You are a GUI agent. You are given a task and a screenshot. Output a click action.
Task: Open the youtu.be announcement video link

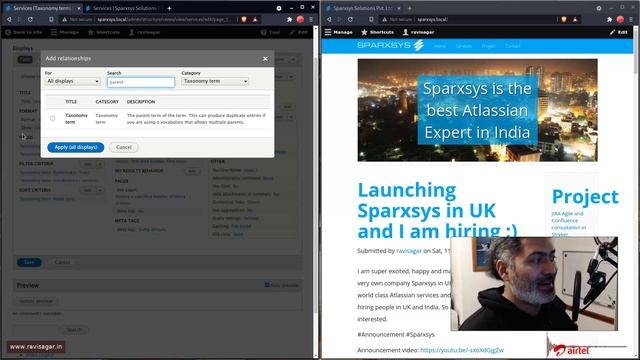[x=462, y=350]
